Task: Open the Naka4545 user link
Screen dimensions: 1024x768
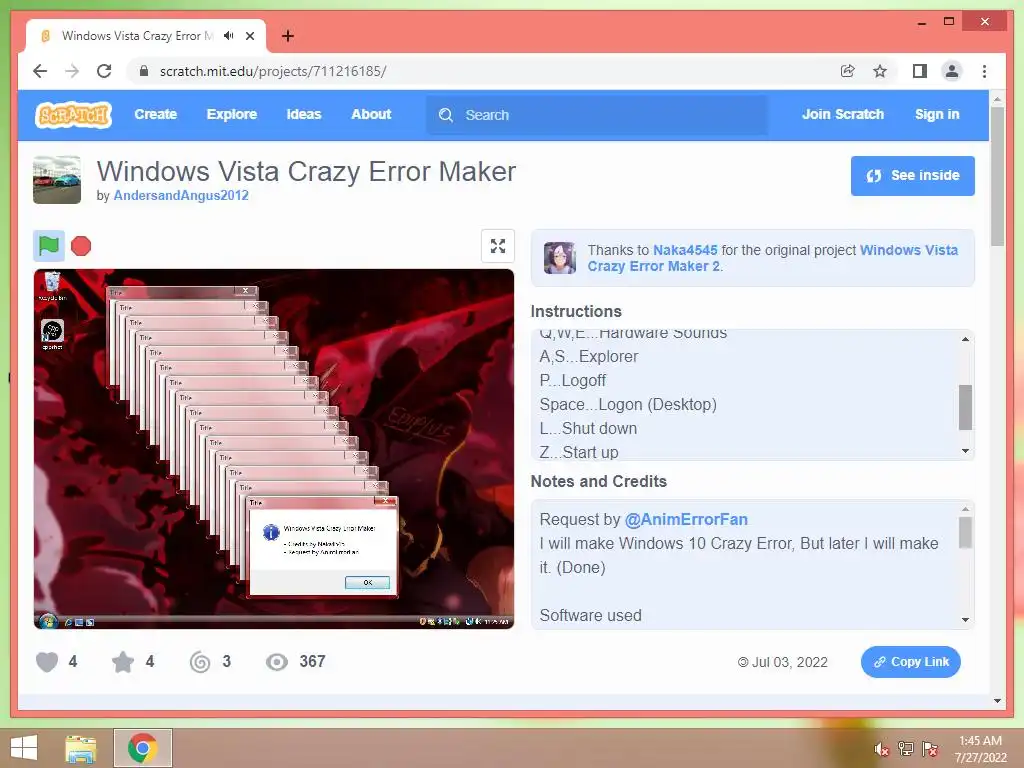Action: 685,250
